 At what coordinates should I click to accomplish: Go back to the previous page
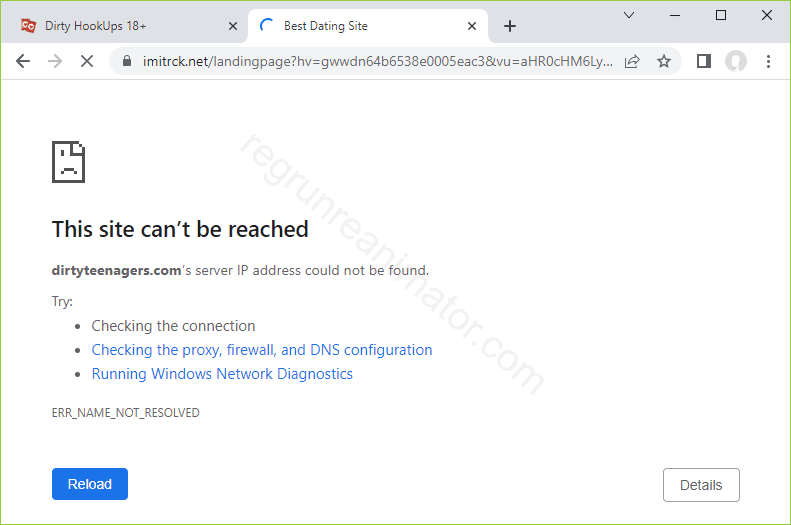coord(23,61)
